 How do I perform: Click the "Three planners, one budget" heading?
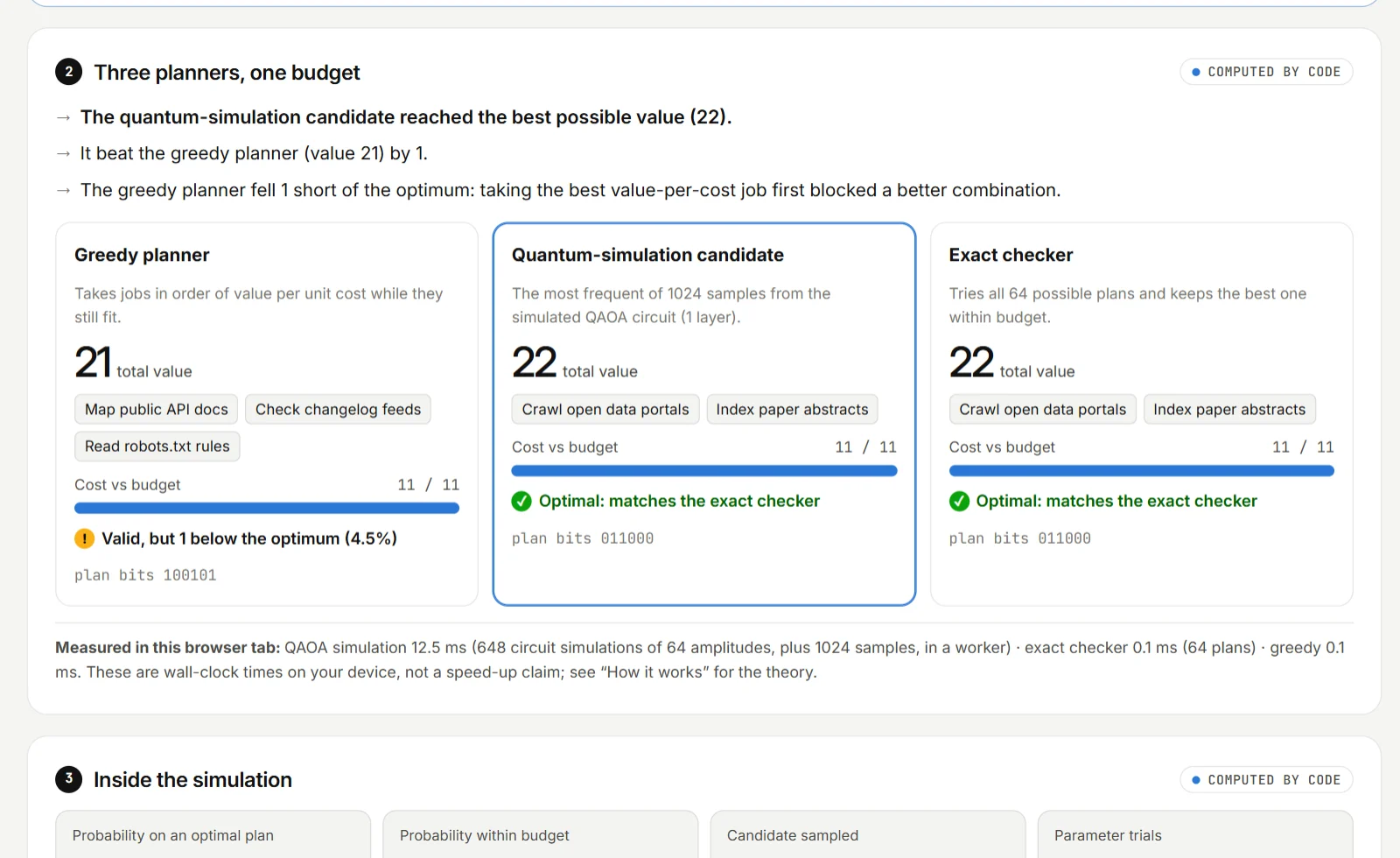tap(227, 73)
